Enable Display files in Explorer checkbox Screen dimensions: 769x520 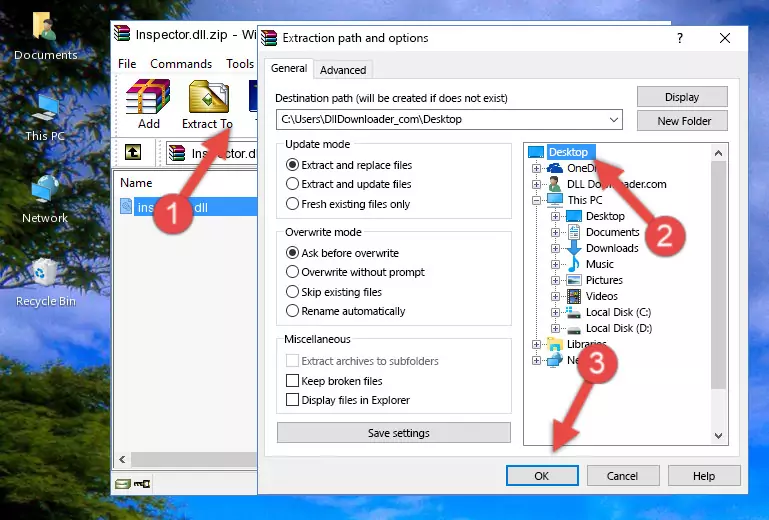coord(292,400)
